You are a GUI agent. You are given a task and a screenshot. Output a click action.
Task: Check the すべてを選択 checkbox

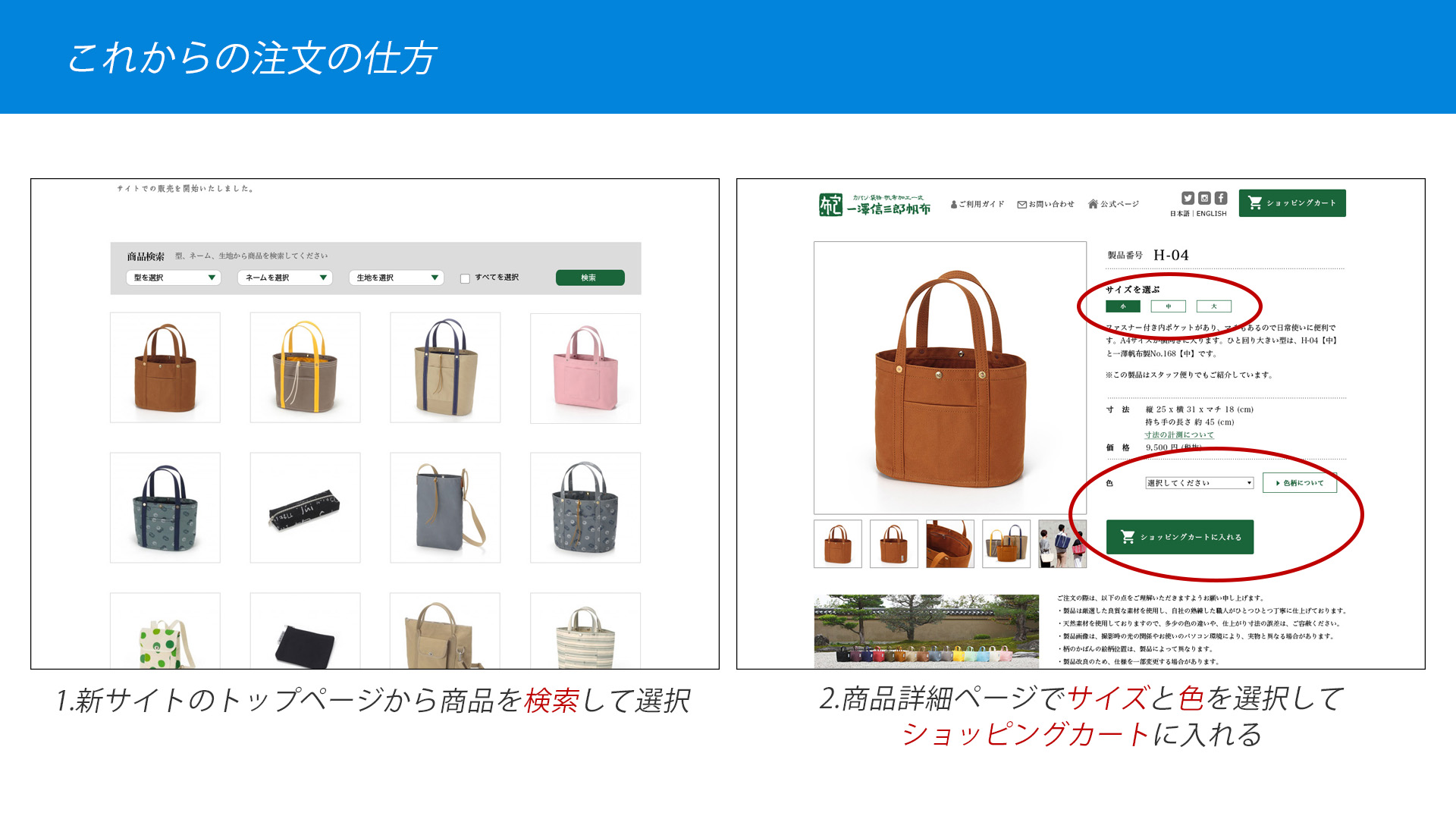point(465,278)
